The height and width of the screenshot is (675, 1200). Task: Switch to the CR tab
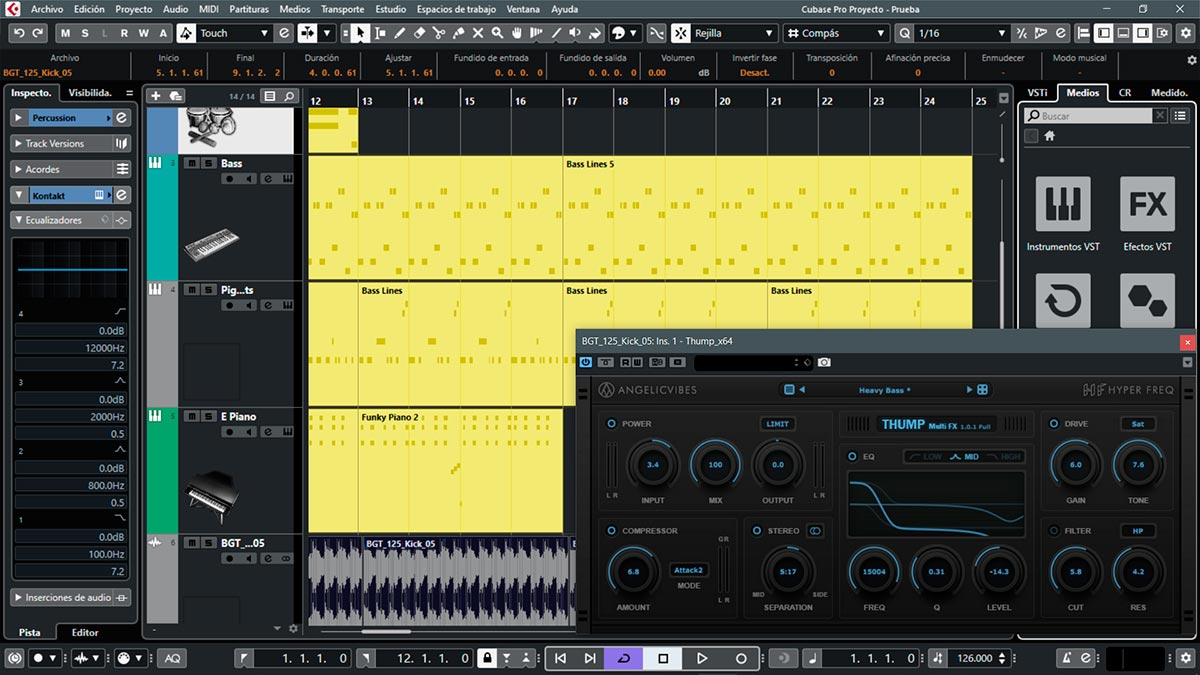[x=1125, y=92]
